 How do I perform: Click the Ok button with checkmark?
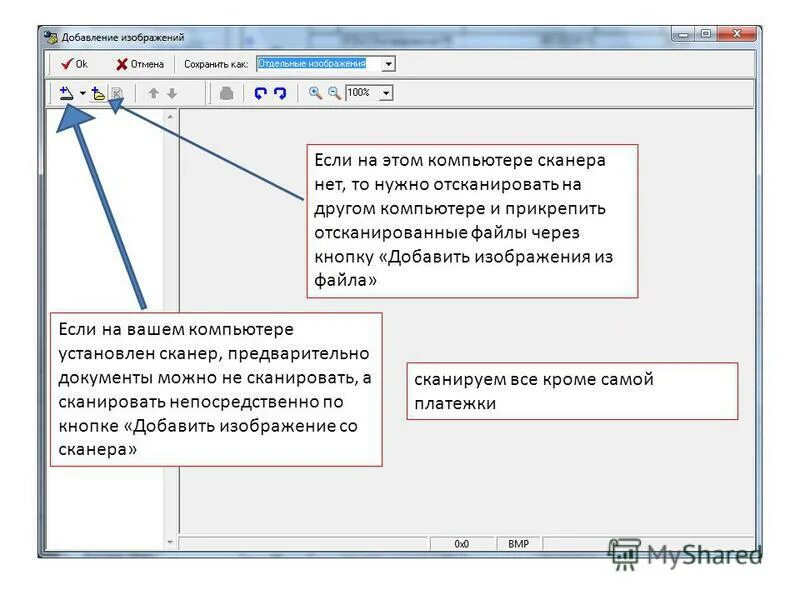(74, 64)
